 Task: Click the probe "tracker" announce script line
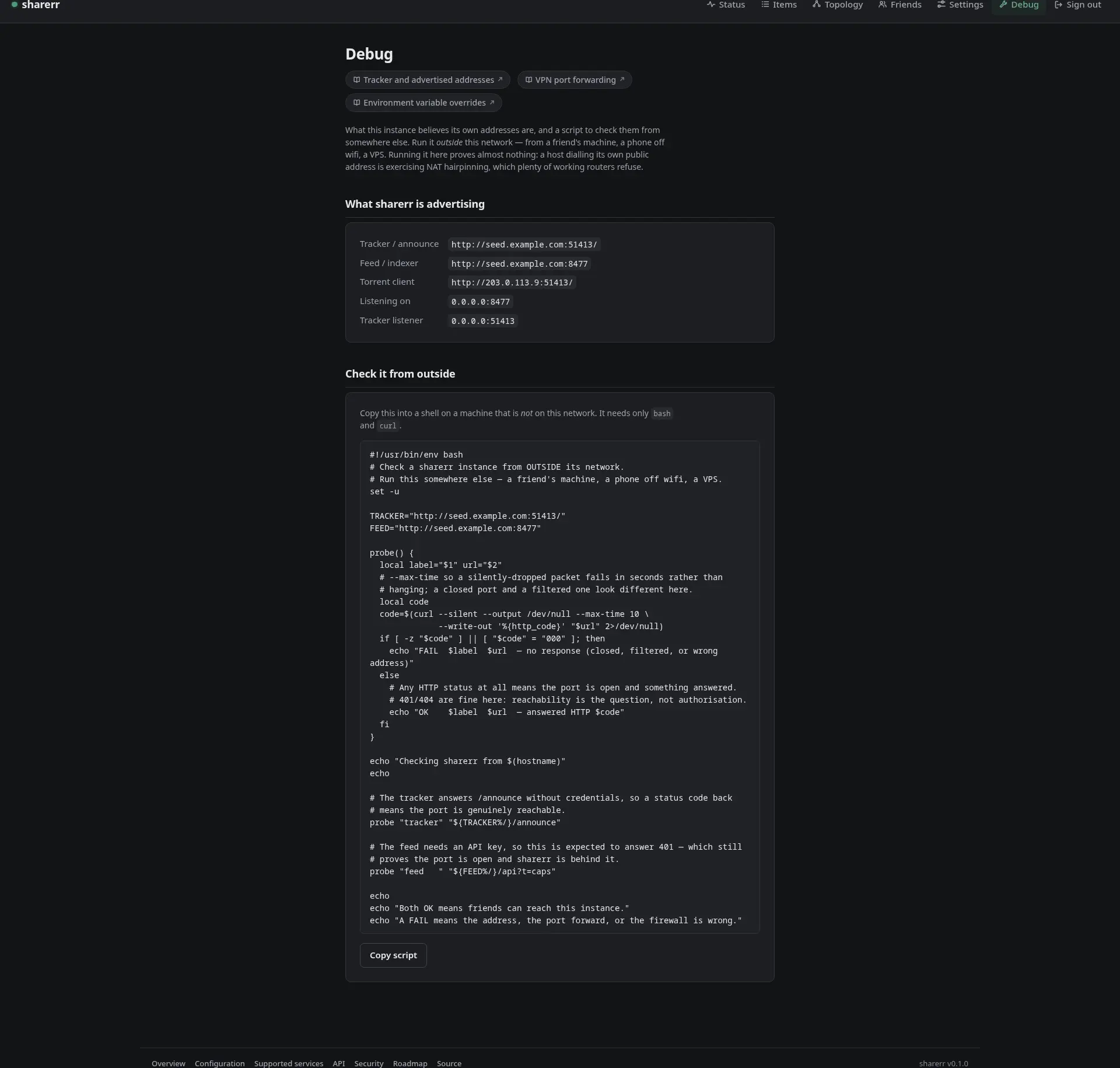[465, 822]
